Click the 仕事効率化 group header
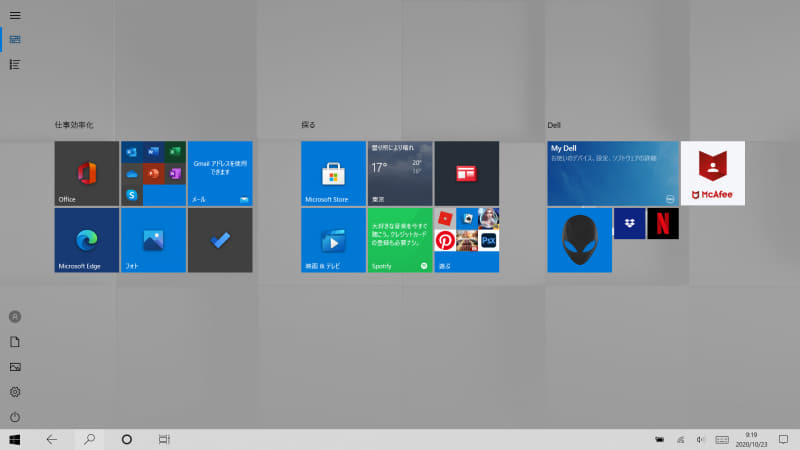Image resolution: width=800 pixels, height=450 pixels. (74, 125)
